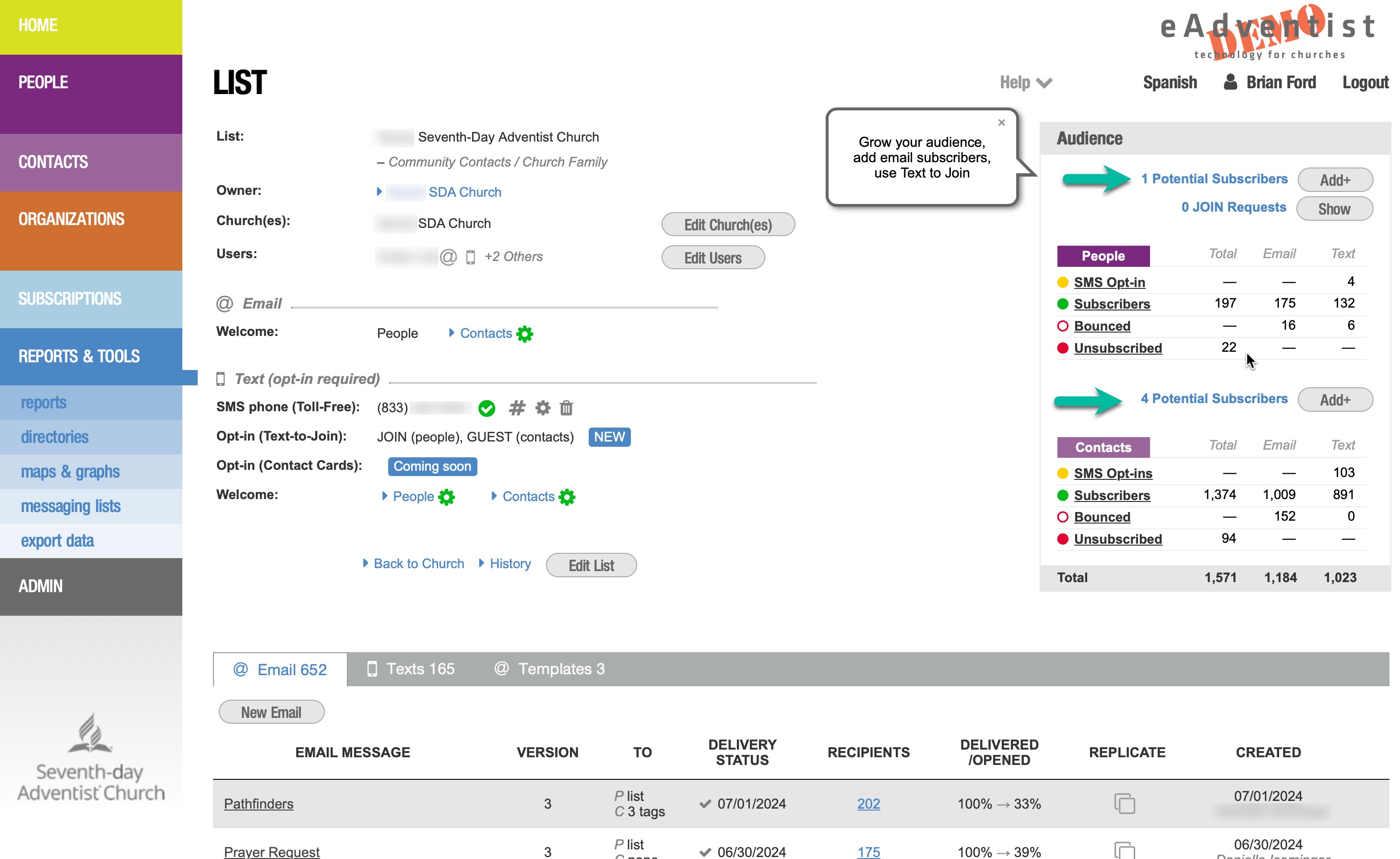Click the Edit Users button
Viewport: 1400px width, 859px height.
point(712,258)
